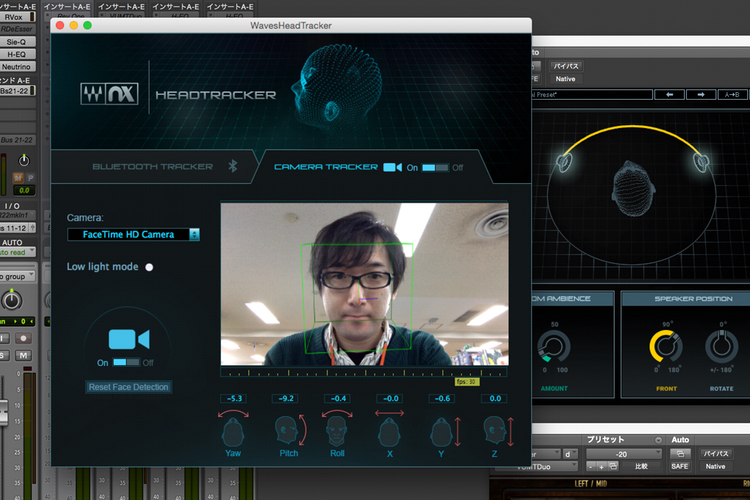750x500 pixels.
Task: Click the left speaker icon in Nx window
Action: (564, 162)
